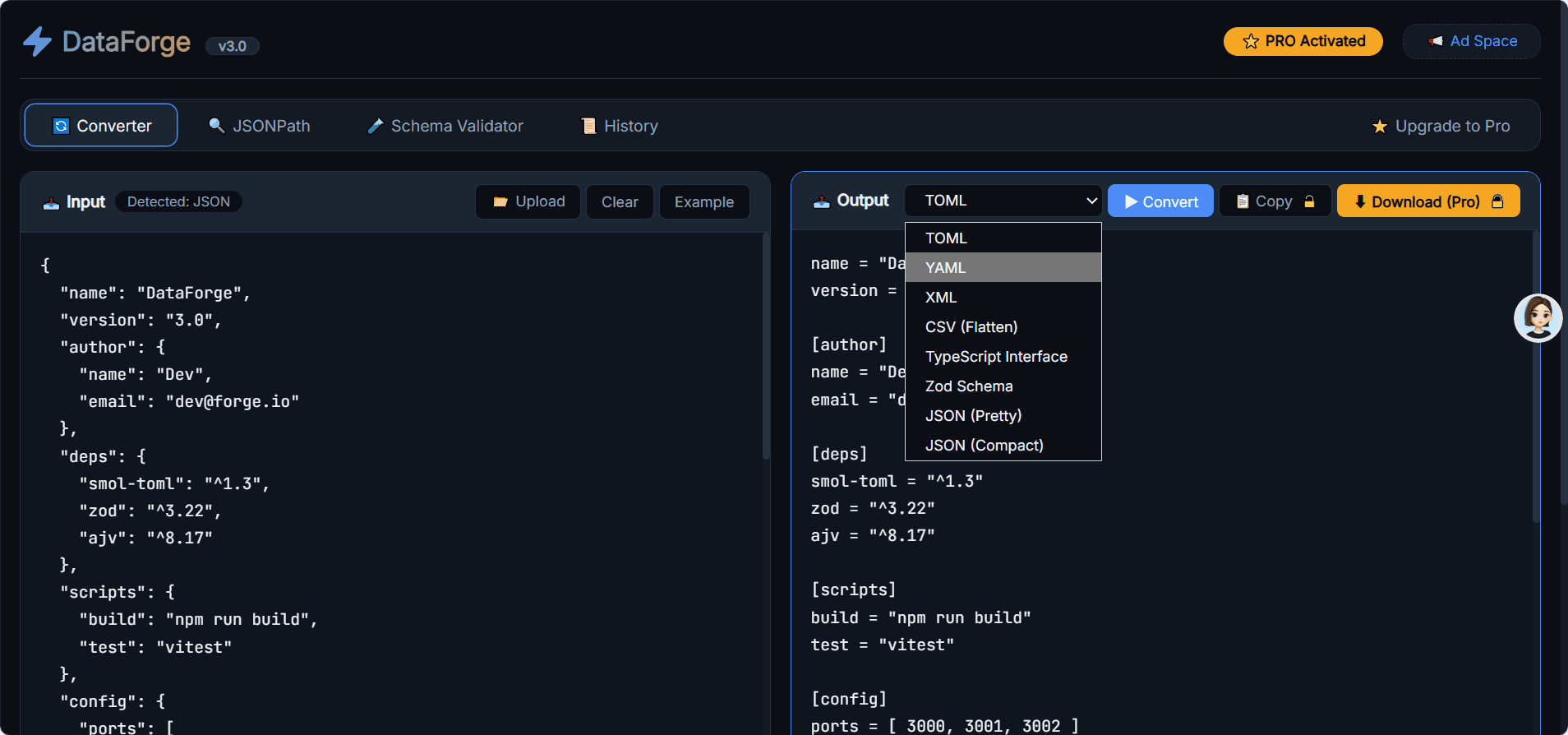Collapse the output format dropdown
The image size is (1568, 735).
(1003, 201)
